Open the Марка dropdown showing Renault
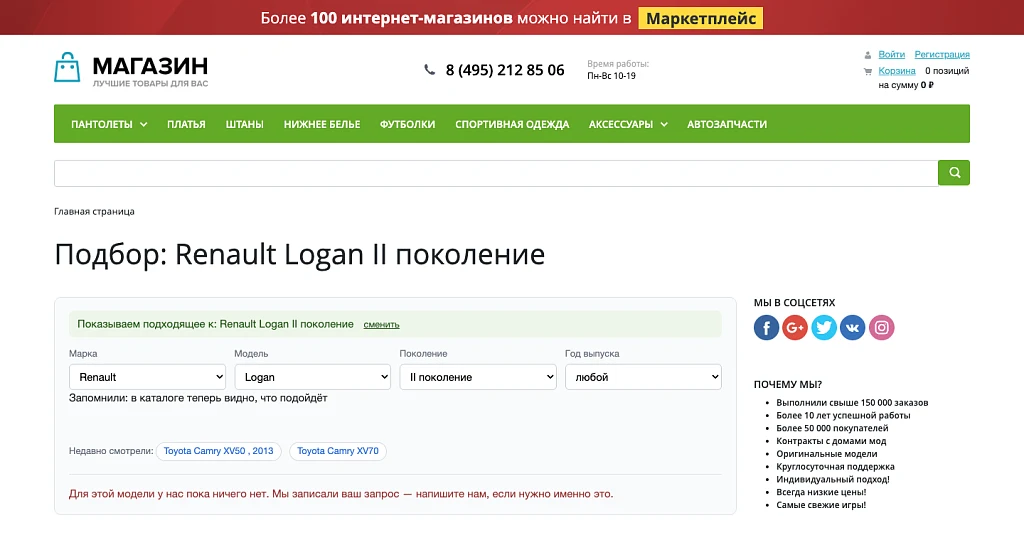This screenshot has width=1024, height=540. tap(148, 377)
